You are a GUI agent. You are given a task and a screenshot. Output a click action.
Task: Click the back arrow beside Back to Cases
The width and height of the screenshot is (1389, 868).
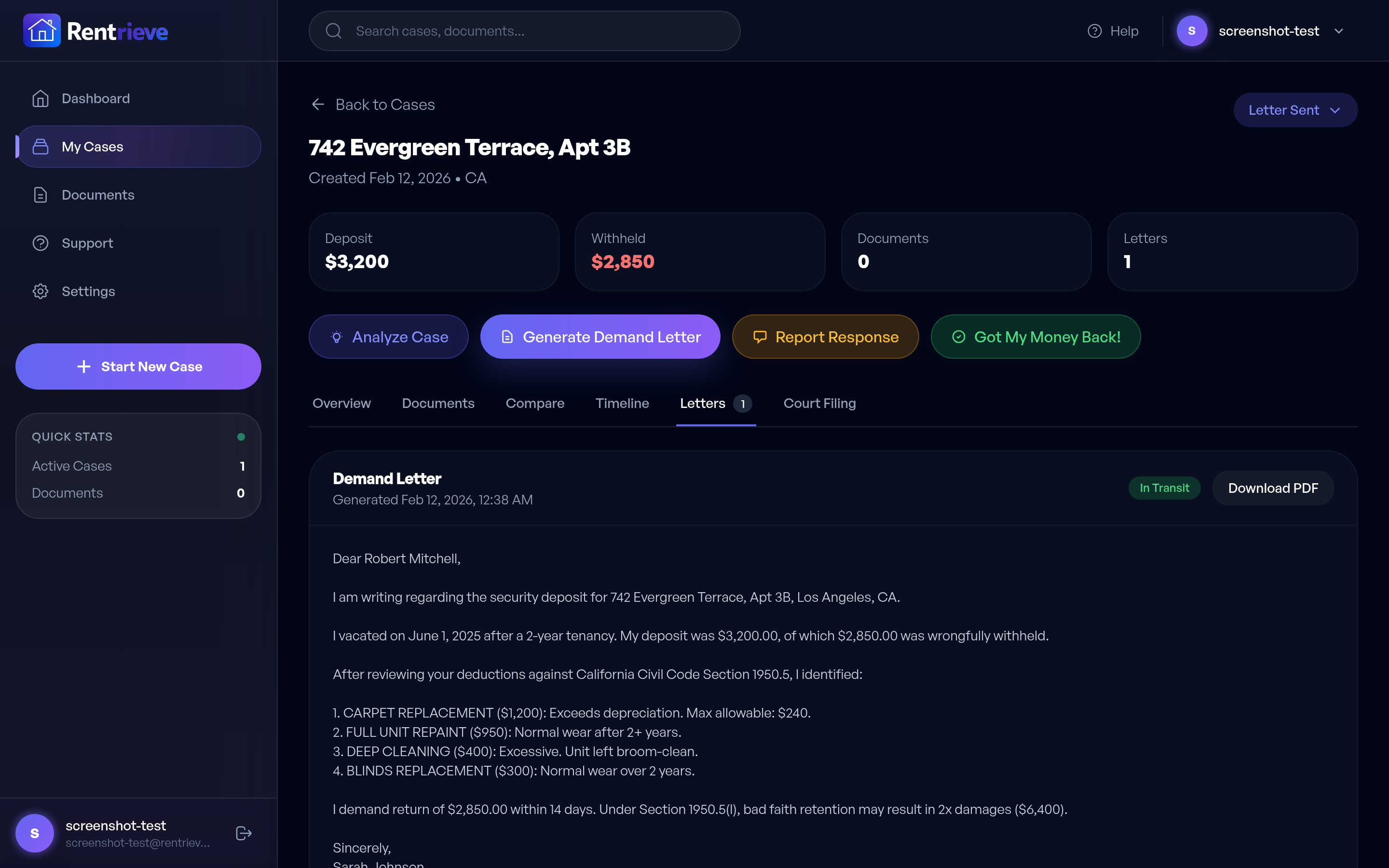tap(318, 104)
